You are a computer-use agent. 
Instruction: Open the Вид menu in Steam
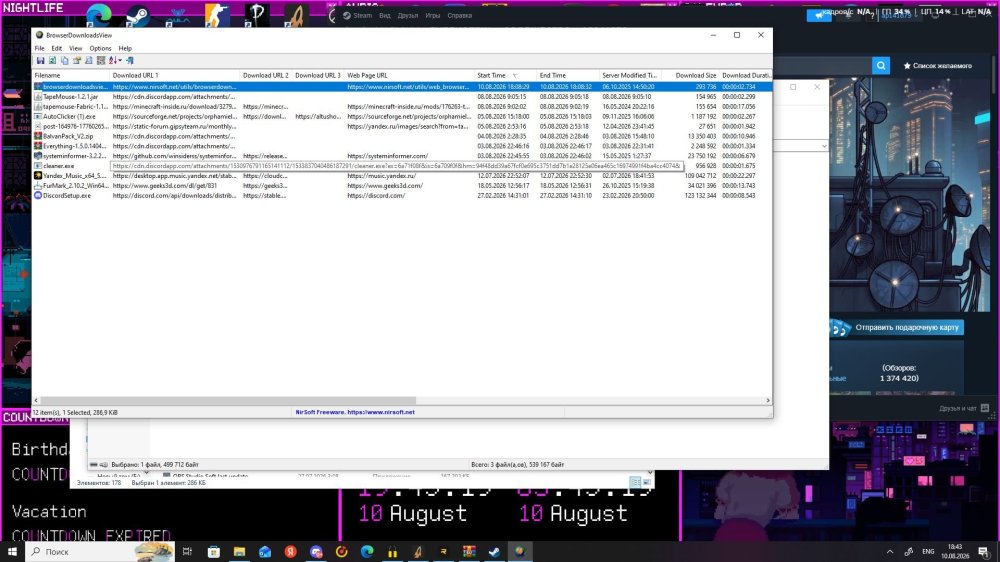(385, 15)
